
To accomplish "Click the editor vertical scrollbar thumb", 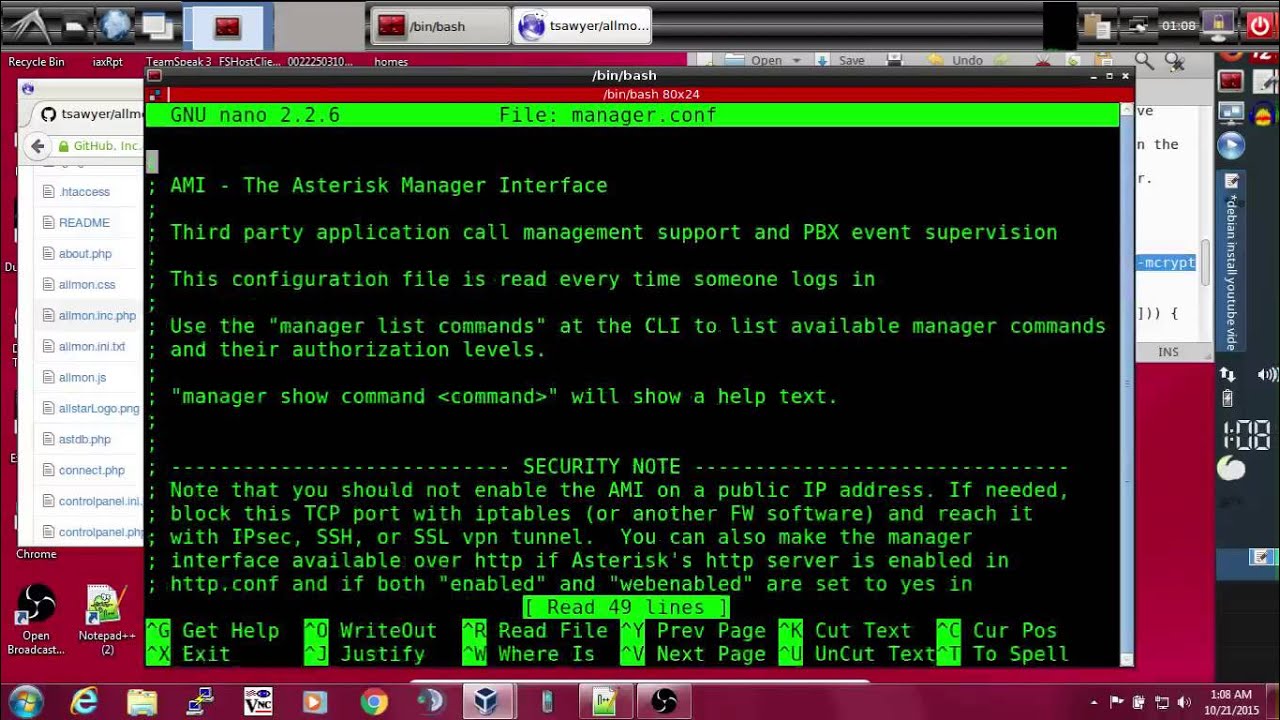I will pyautogui.click(x=1206, y=265).
